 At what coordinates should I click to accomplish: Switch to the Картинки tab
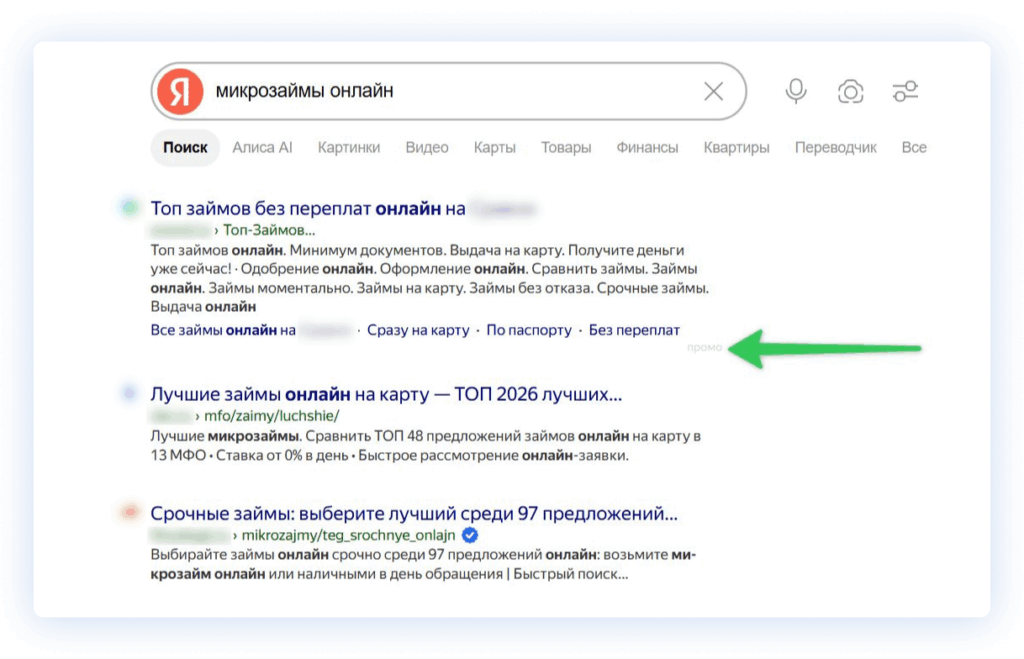coord(349,148)
